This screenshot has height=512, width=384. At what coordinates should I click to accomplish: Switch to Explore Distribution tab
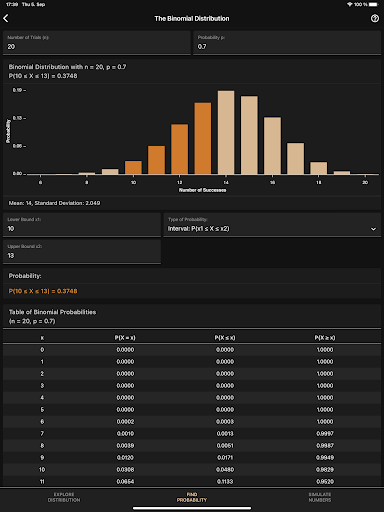click(x=64, y=497)
